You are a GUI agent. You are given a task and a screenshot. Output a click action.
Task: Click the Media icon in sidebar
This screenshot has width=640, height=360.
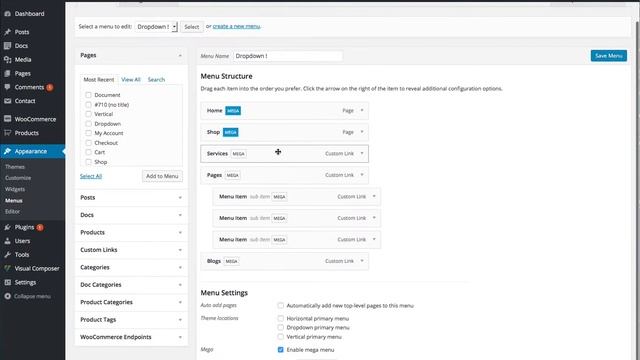pyautogui.click(x=7, y=60)
